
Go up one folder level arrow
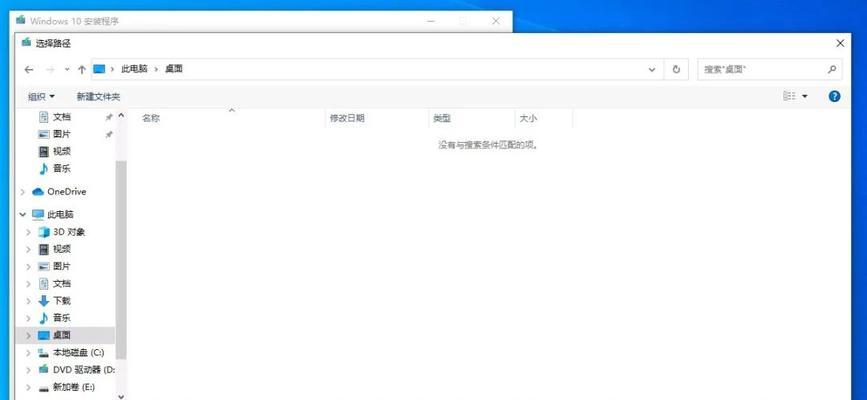coord(82,70)
